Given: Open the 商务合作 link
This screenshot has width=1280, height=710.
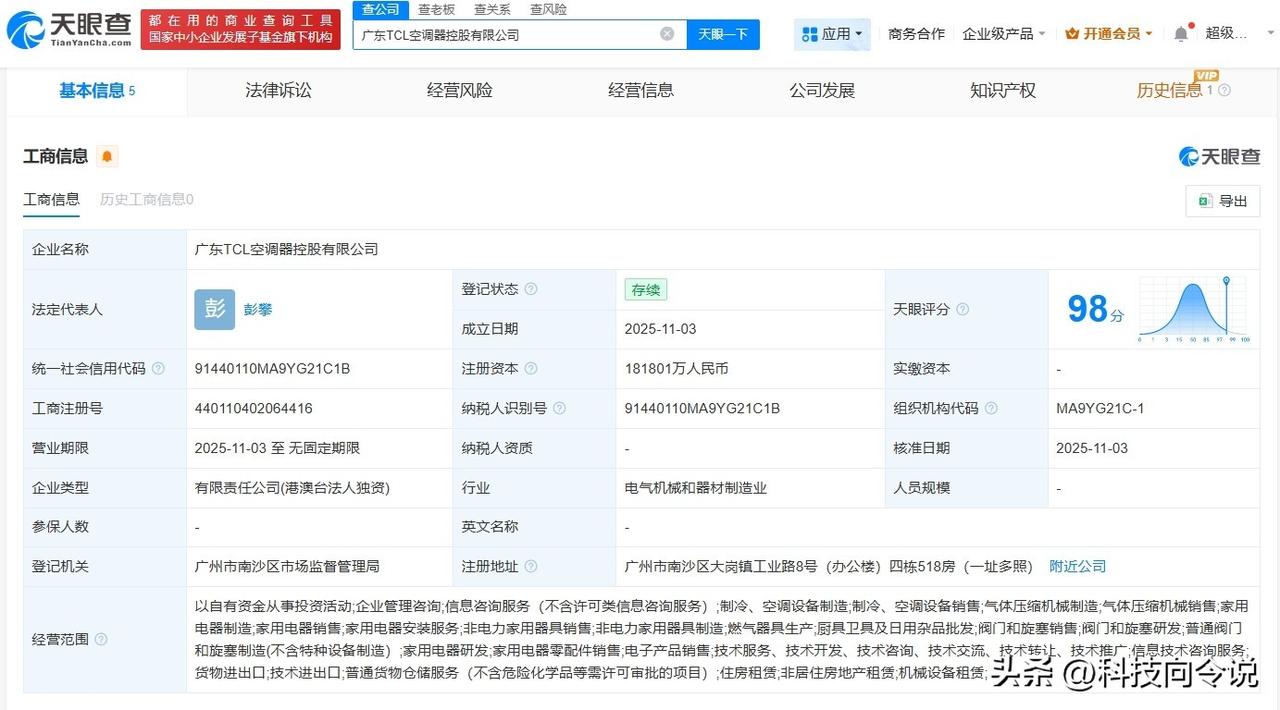Looking at the screenshot, I should [x=916, y=34].
